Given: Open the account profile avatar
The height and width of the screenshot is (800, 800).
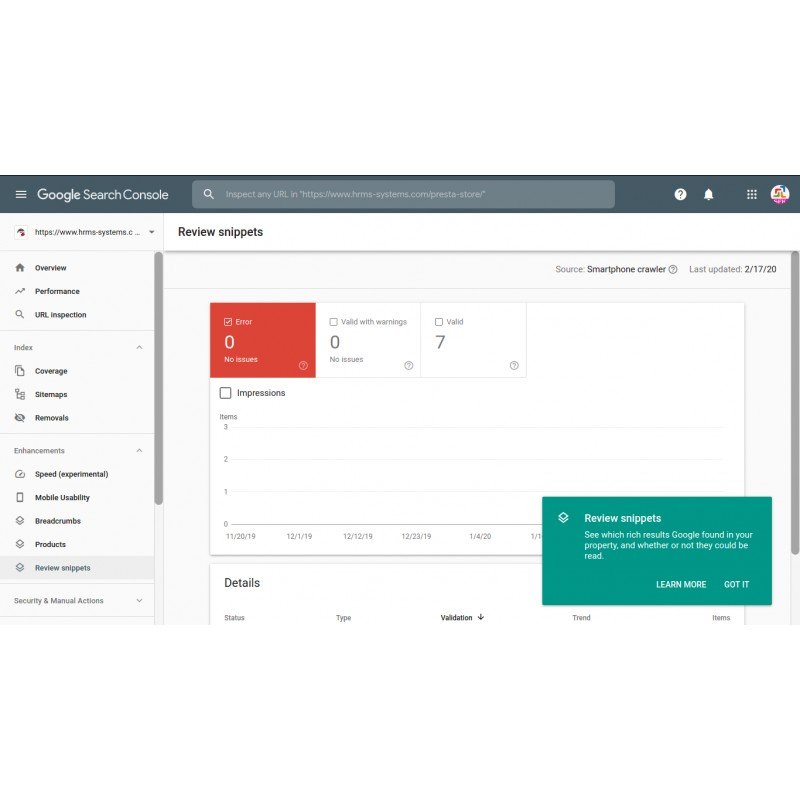Looking at the screenshot, I should click(780, 194).
